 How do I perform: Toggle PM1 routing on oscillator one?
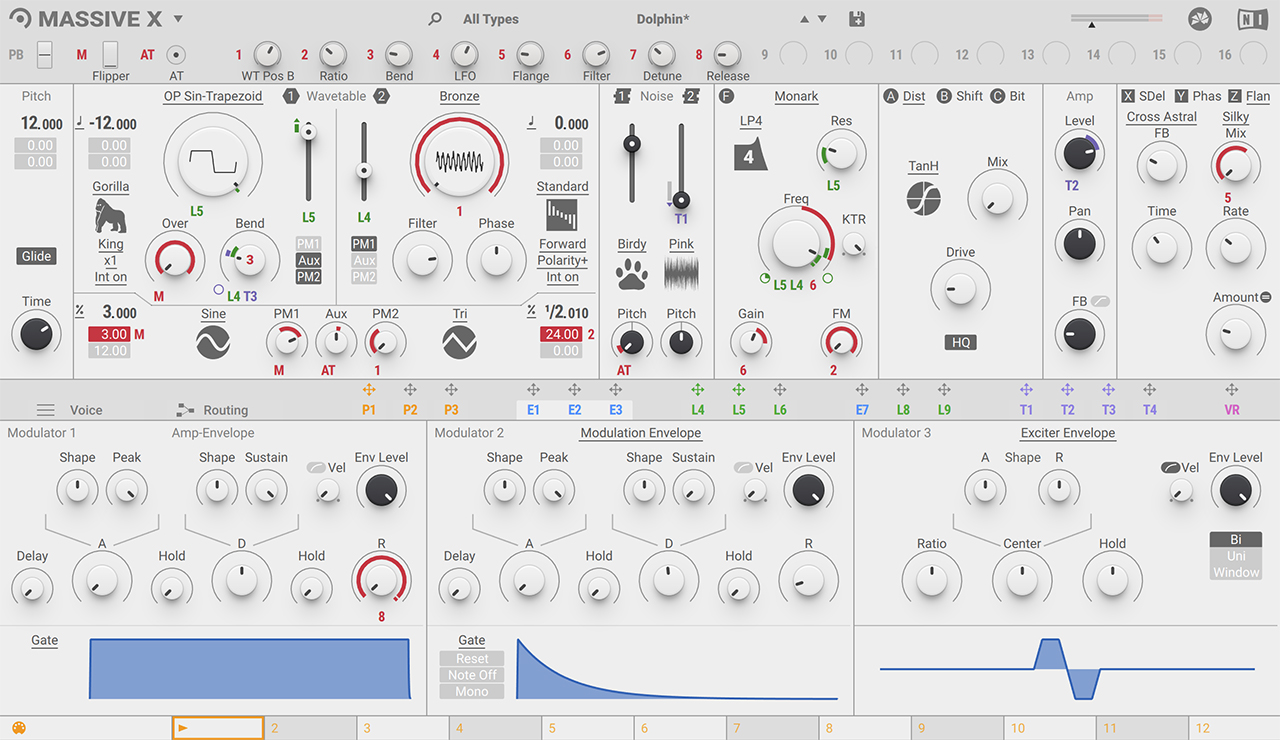[309, 244]
